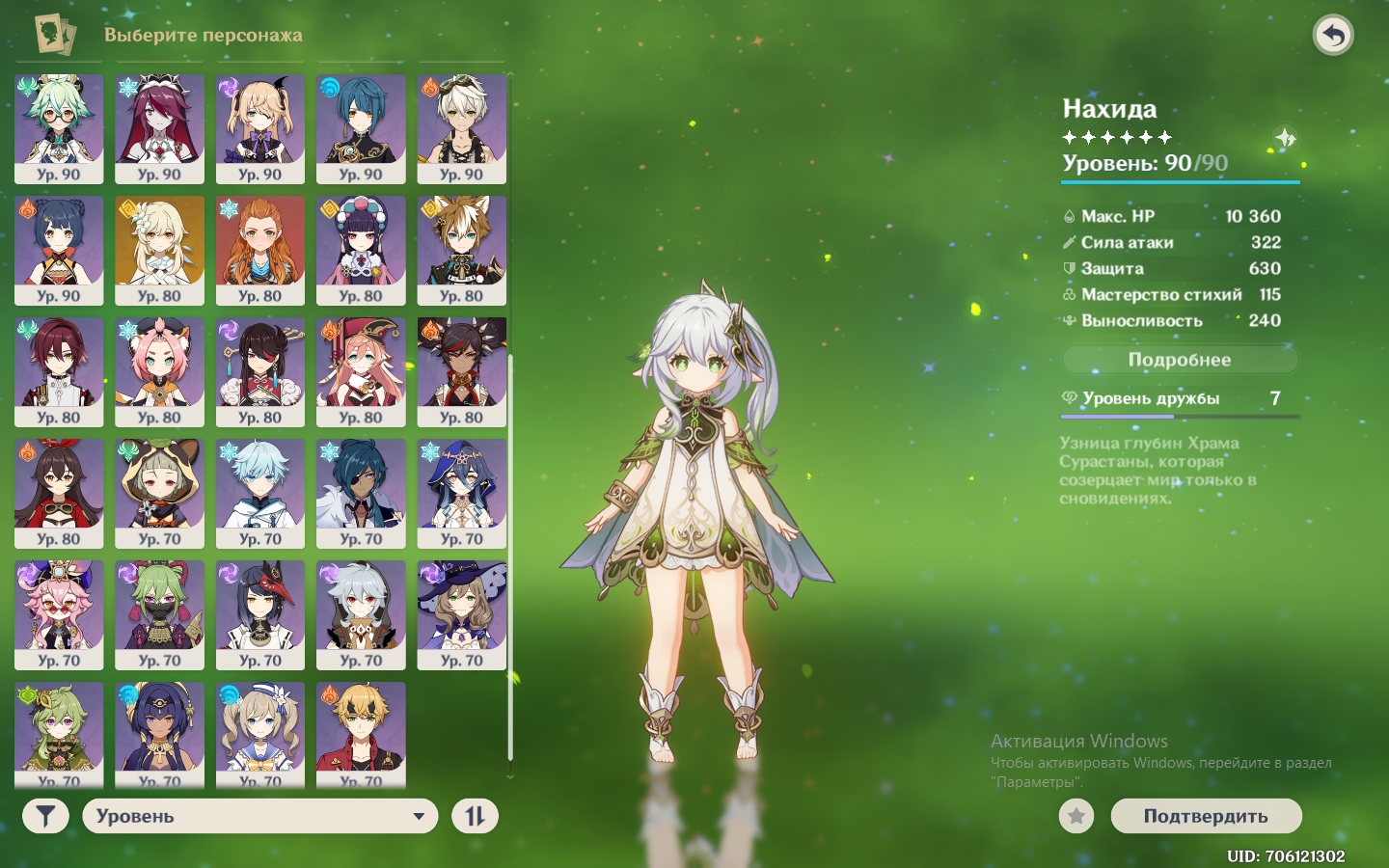This screenshot has width=1389, height=868.
Task: Click the Нахида character name
Action: coord(1109,109)
